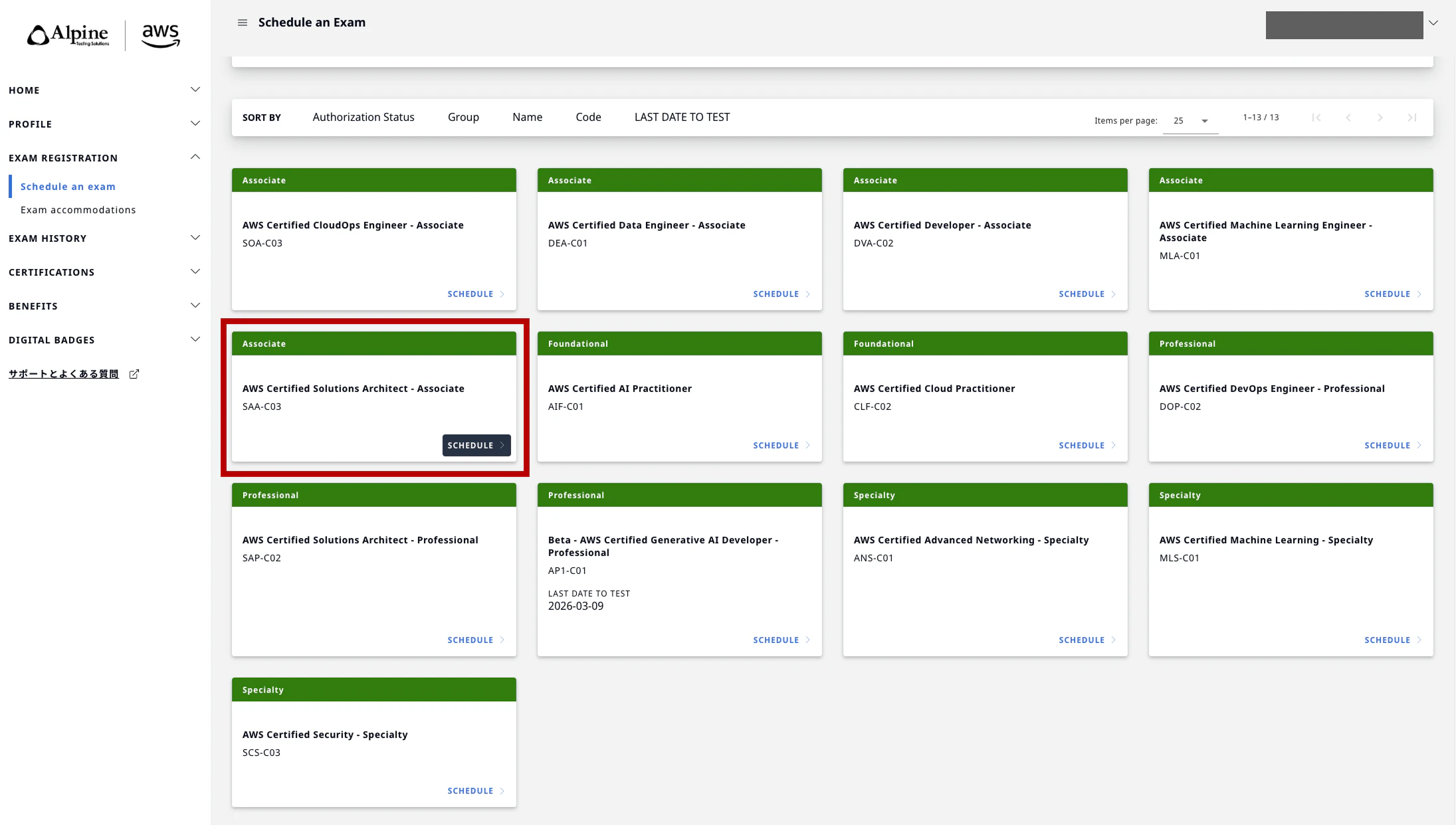Sort exams by LAST DATE TO TEST
Viewport: 1456px width, 825px height.
[682, 118]
